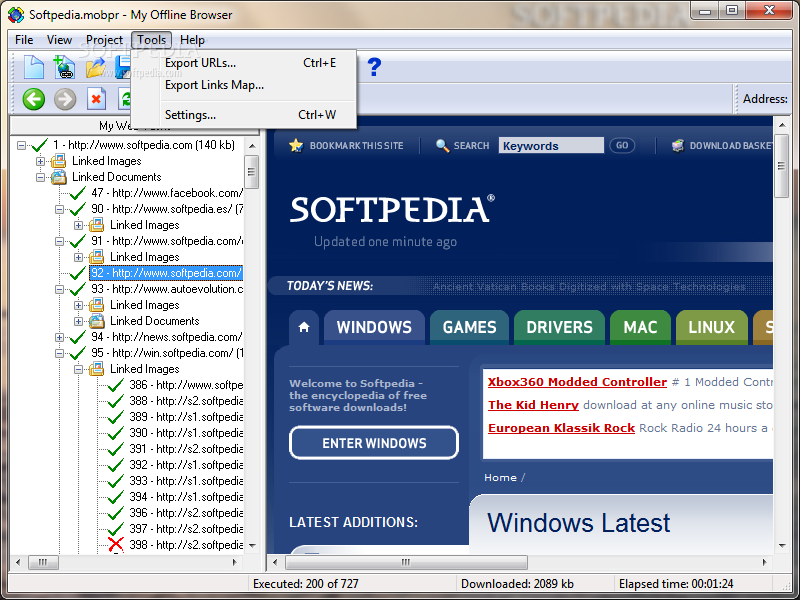This screenshot has height=600, width=800.
Task: Click into the Keywords search field
Action: point(551,145)
